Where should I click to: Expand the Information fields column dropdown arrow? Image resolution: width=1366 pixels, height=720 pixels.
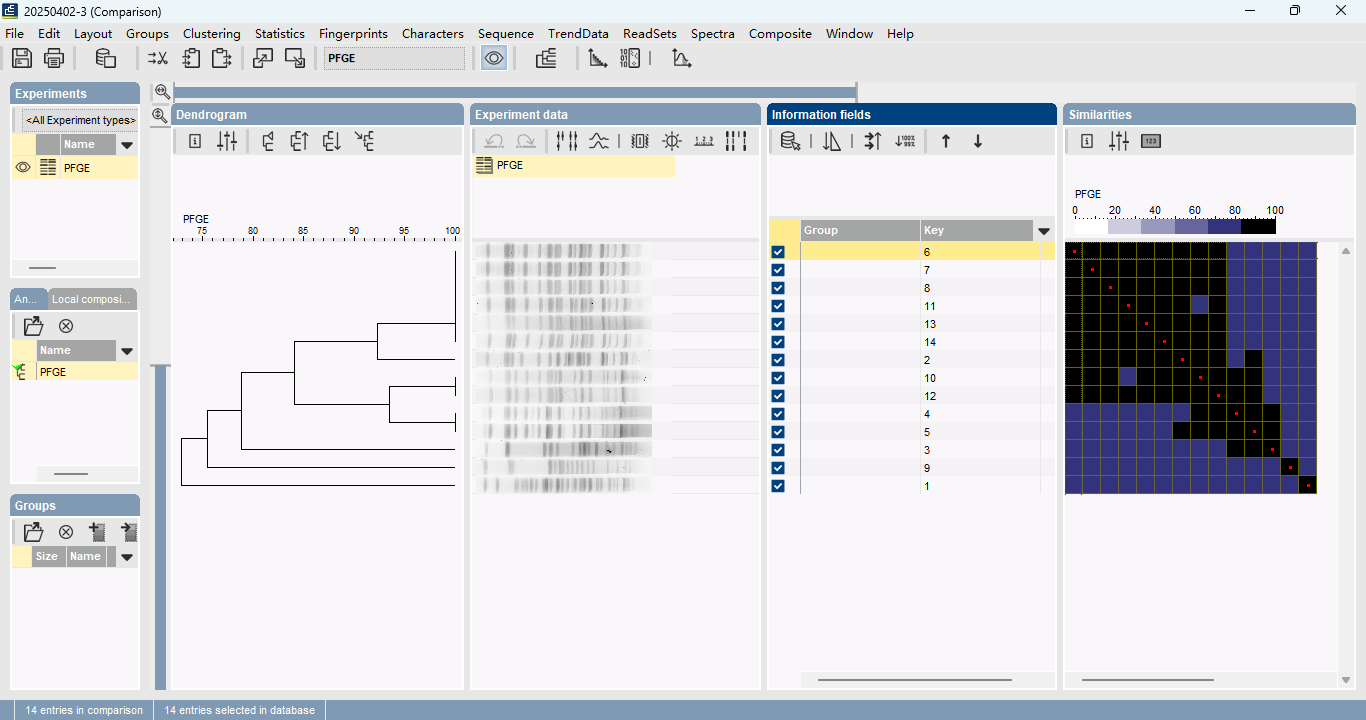(1044, 231)
